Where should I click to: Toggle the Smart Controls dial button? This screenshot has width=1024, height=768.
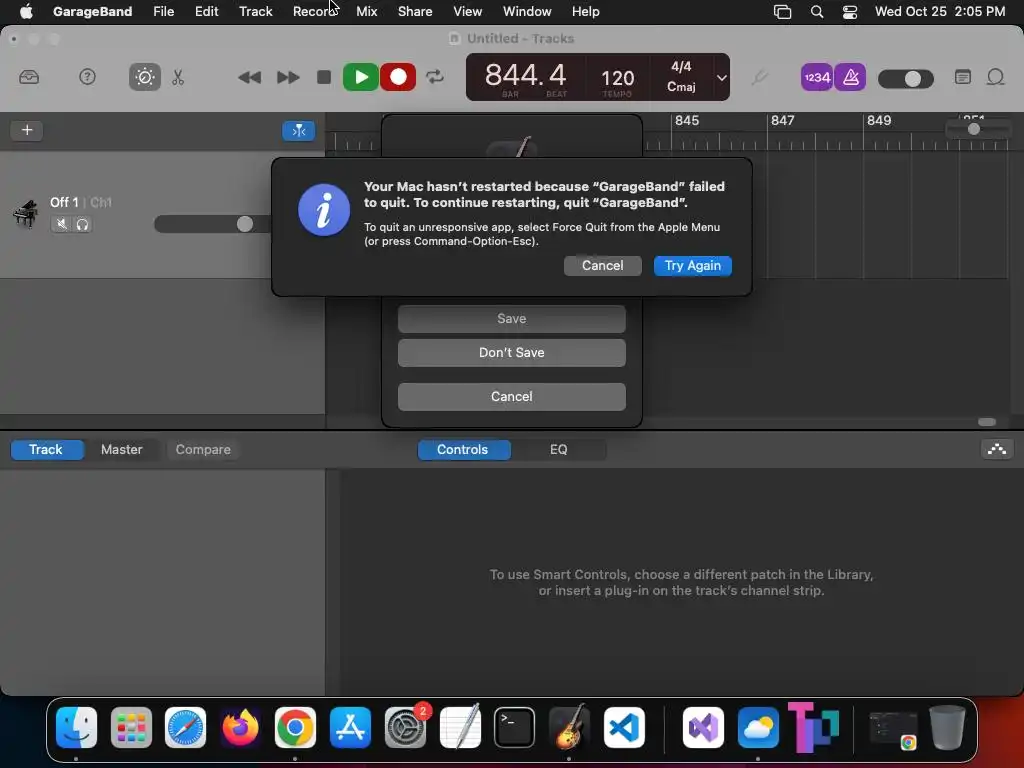[x=144, y=77]
